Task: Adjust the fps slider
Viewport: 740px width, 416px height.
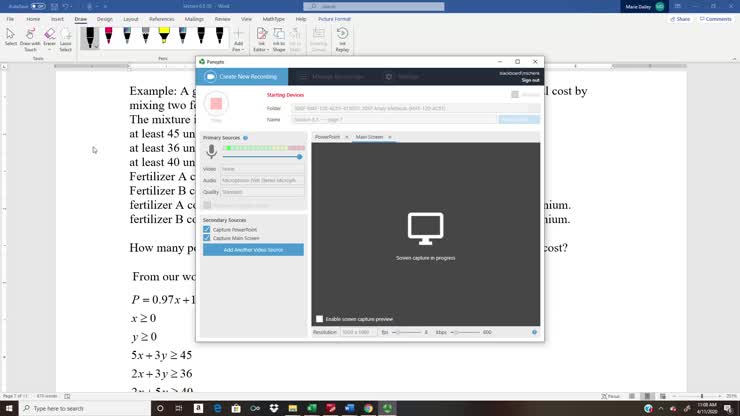Action: [406, 332]
